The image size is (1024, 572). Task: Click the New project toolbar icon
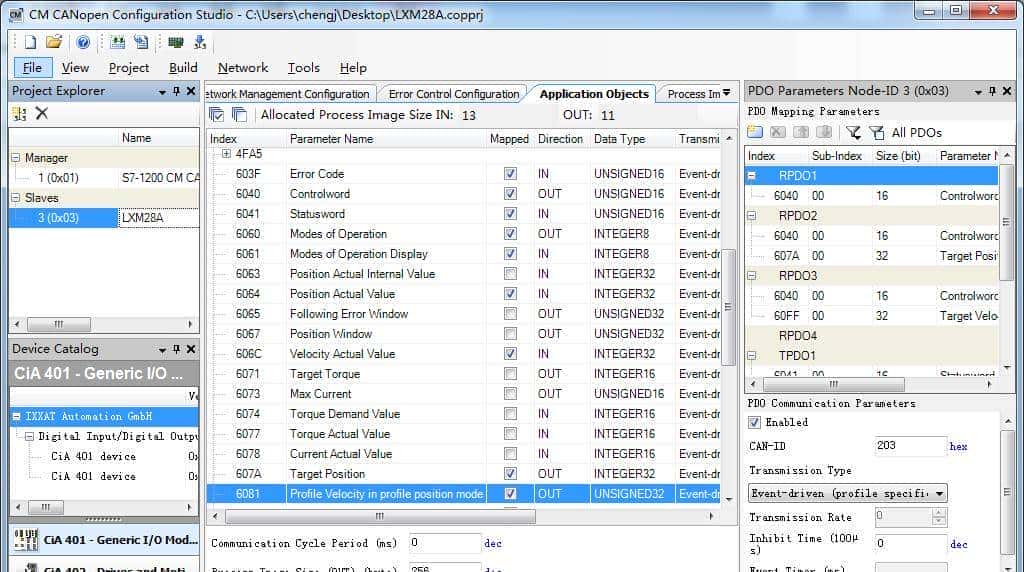tap(30, 42)
